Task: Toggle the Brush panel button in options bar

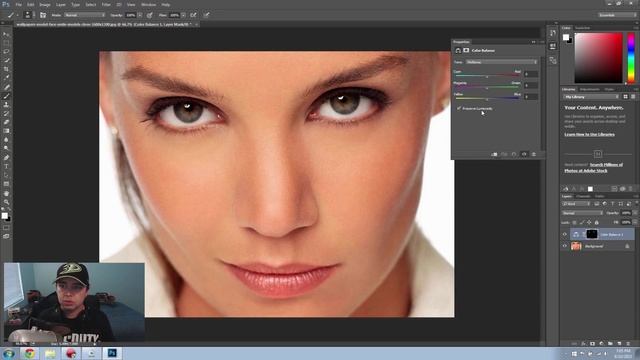Action: [x=43, y=15]
